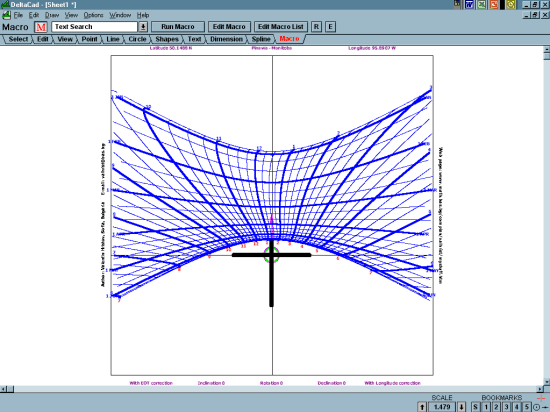
Task: Switch to the Text tab
Action: tap(194, 39)
